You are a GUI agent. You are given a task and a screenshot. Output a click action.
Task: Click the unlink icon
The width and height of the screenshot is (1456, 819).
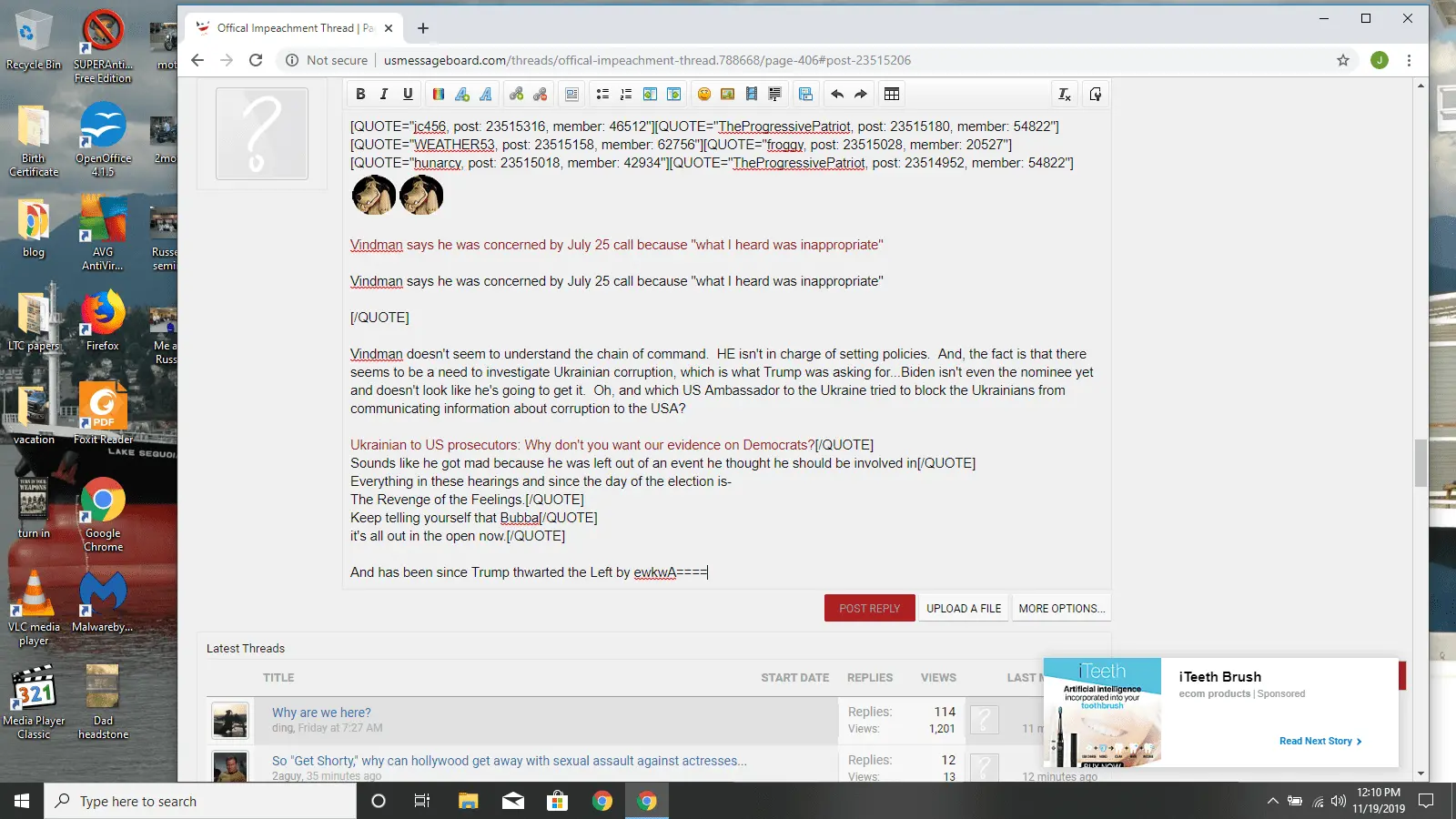(x=541, y=94)
